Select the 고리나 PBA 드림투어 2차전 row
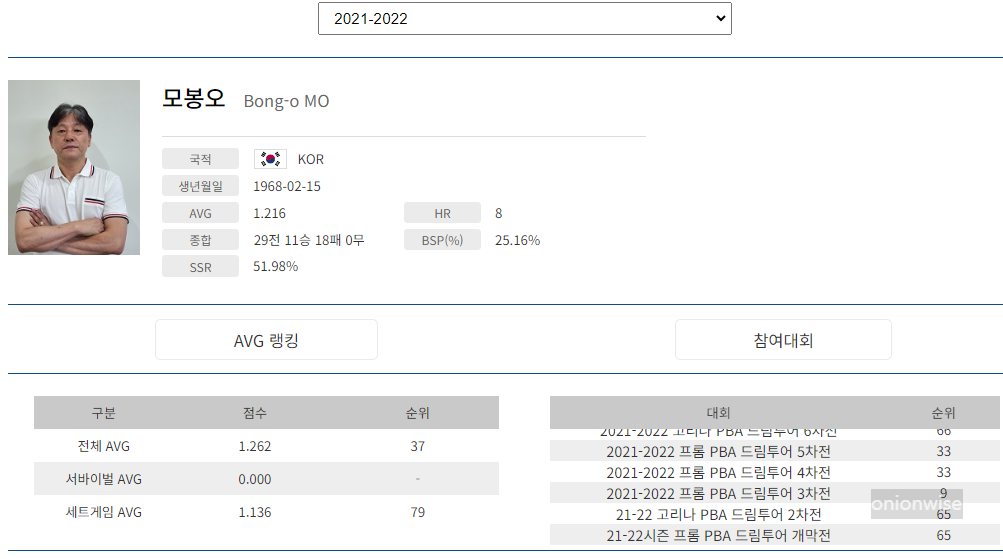The height and width of the screenshot is (559, 1003). point(775,514)
